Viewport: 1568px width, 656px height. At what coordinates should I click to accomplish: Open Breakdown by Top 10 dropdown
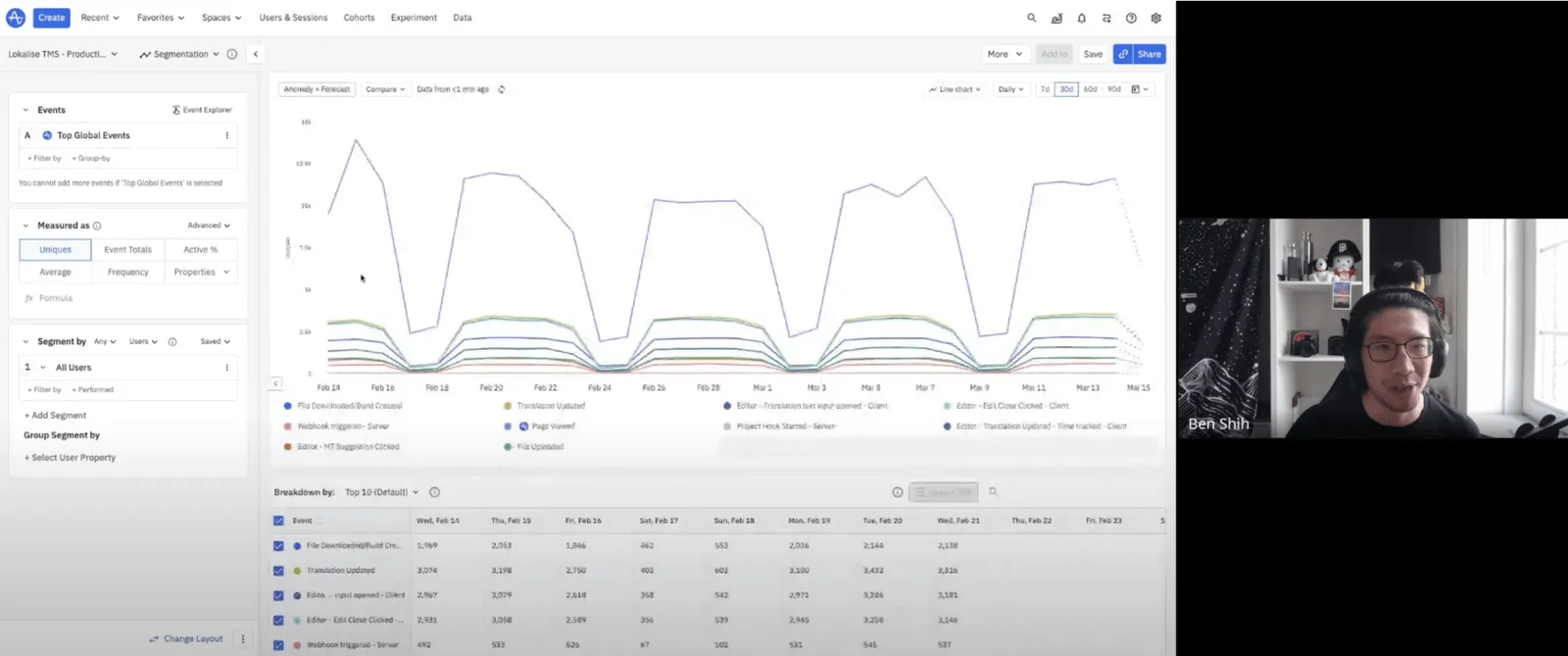click(381, 492)
